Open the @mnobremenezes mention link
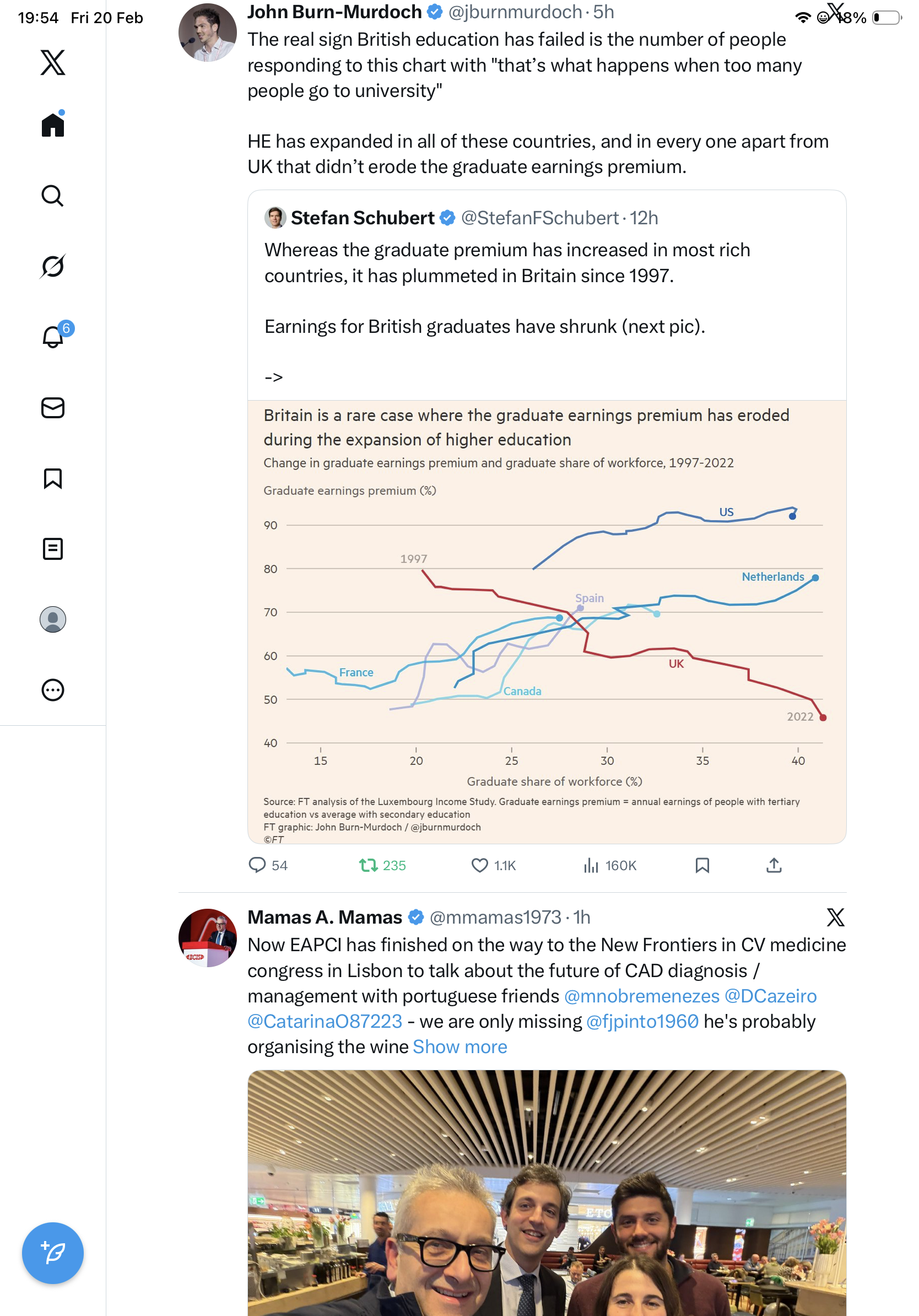919x1316 pixels. (641, 996)
